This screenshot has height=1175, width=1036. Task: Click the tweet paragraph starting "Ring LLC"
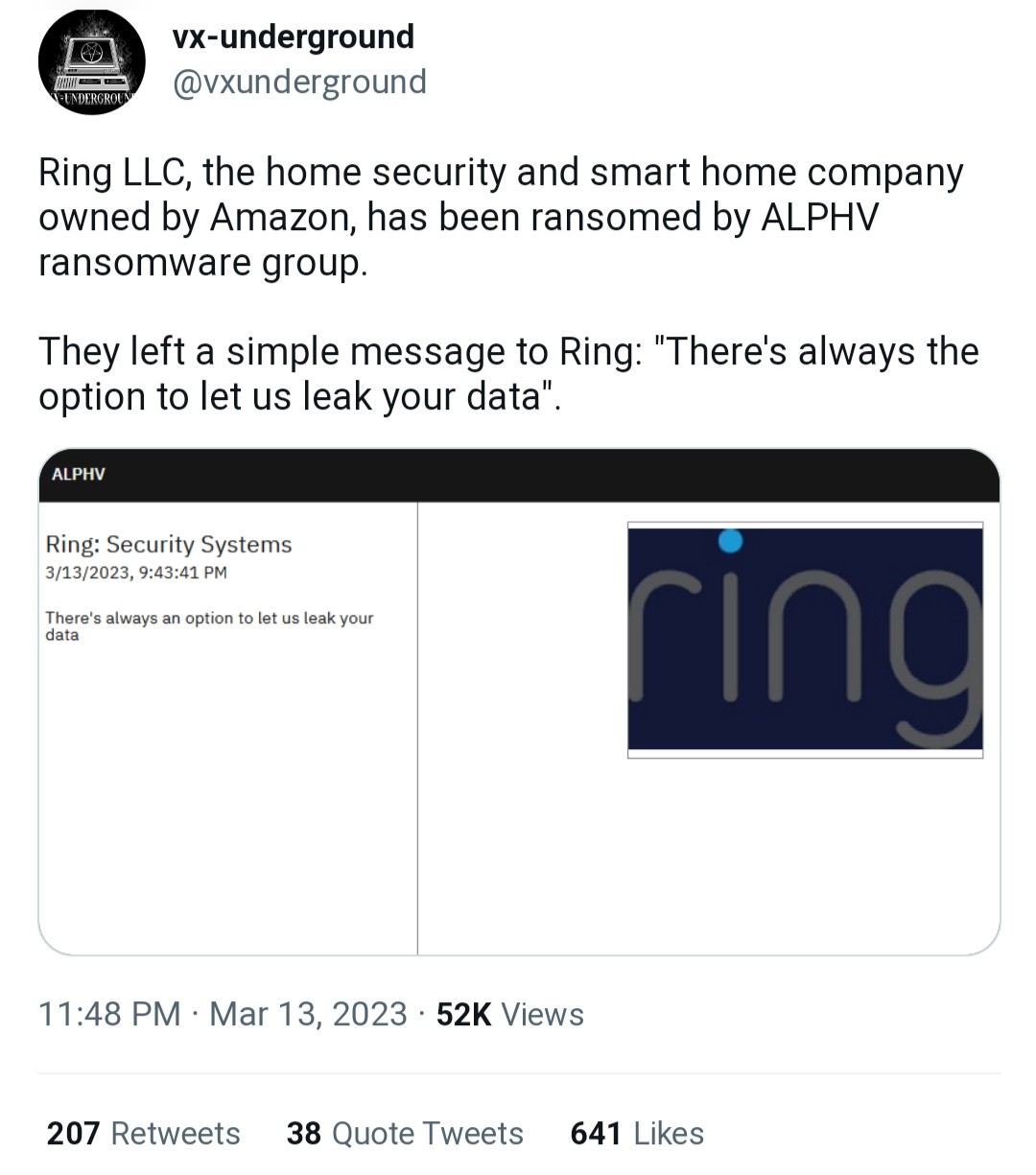point(499,217)
